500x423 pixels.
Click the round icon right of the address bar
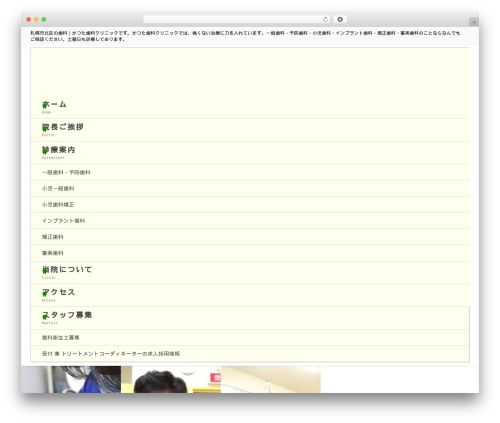point(340,20)
